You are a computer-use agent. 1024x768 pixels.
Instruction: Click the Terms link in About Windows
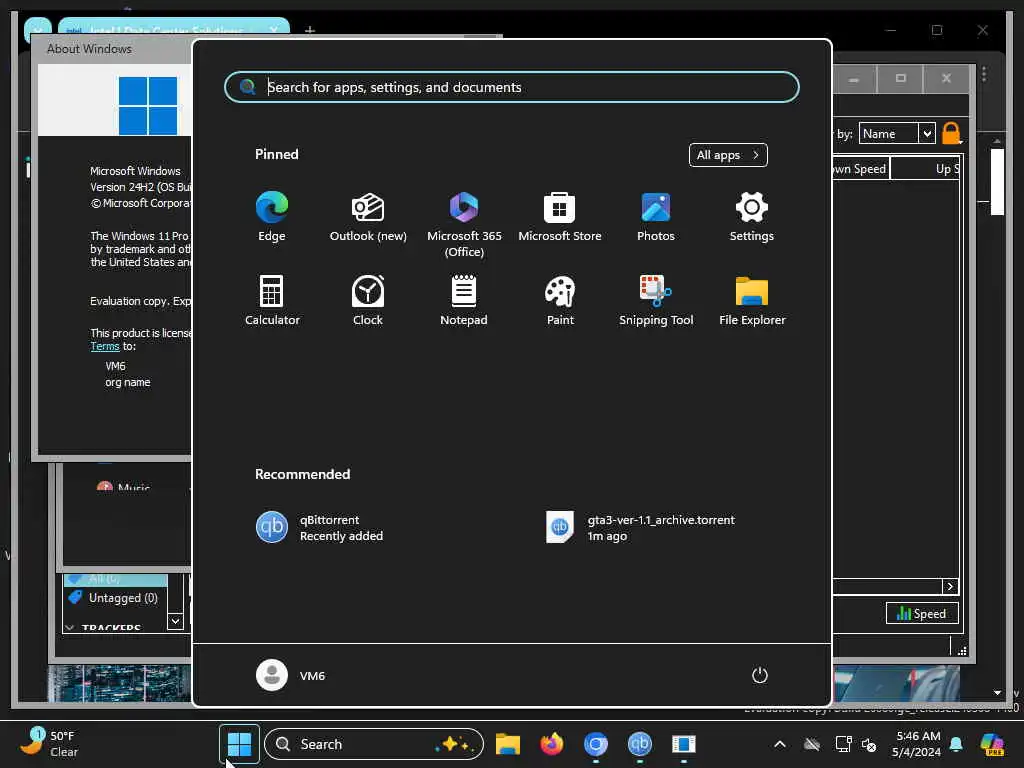point(104,346)
